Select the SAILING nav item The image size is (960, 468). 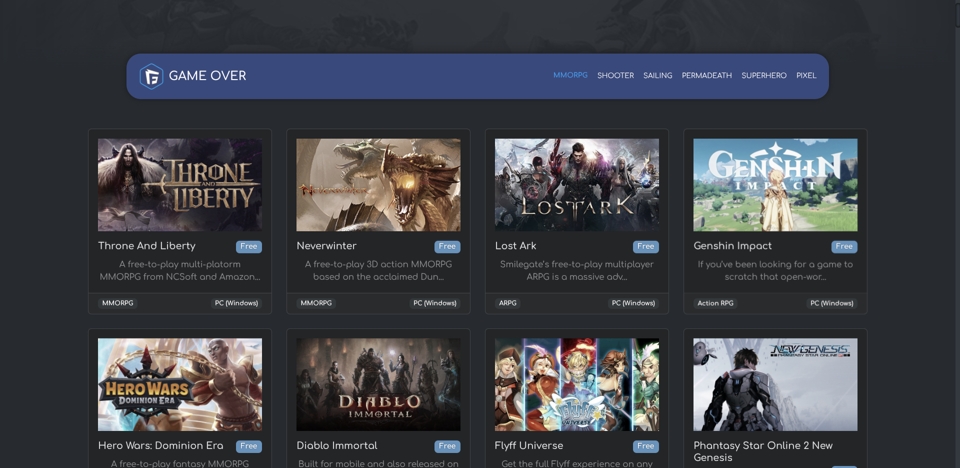[658, 75]
